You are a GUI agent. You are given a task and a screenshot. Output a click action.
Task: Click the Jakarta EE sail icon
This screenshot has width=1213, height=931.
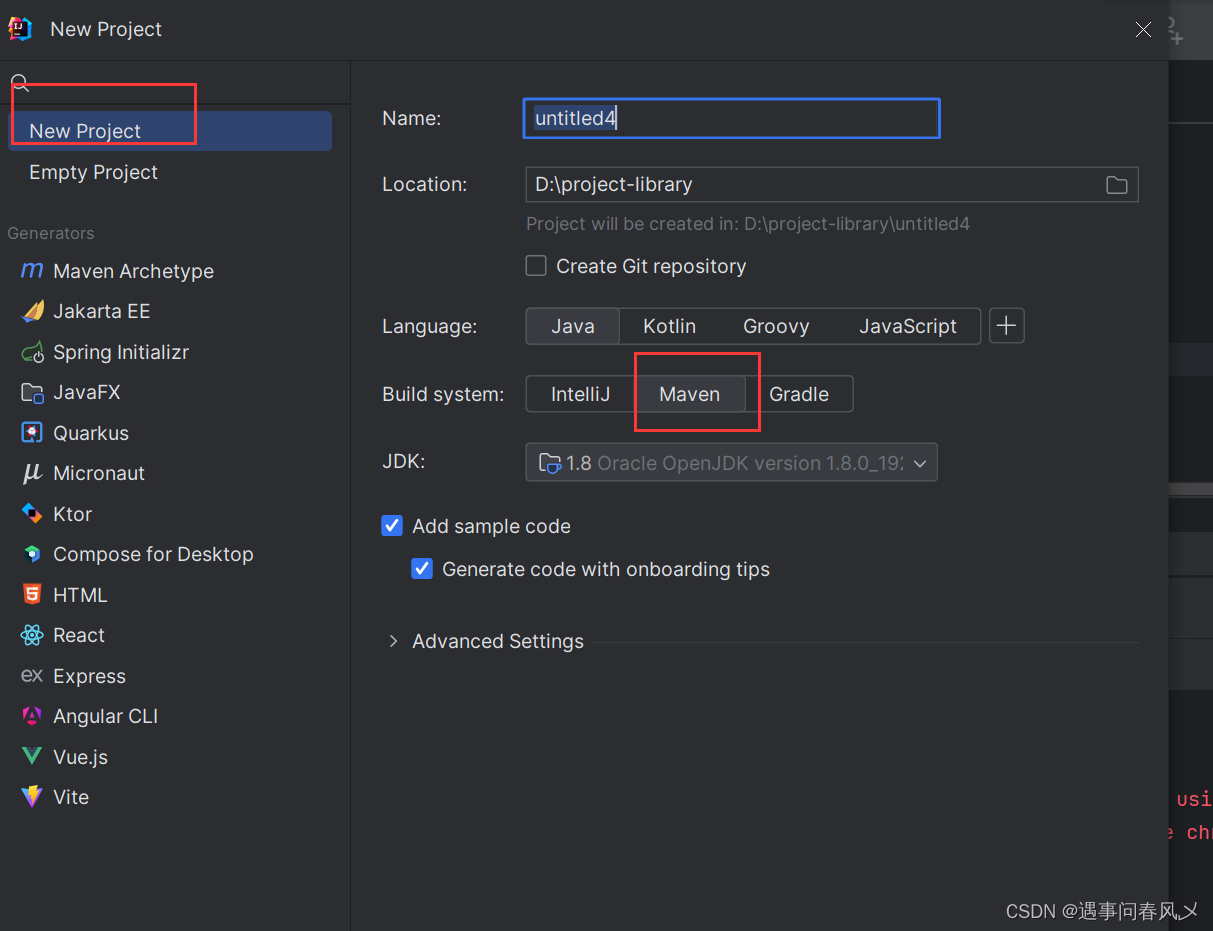[x=33, y=311]
